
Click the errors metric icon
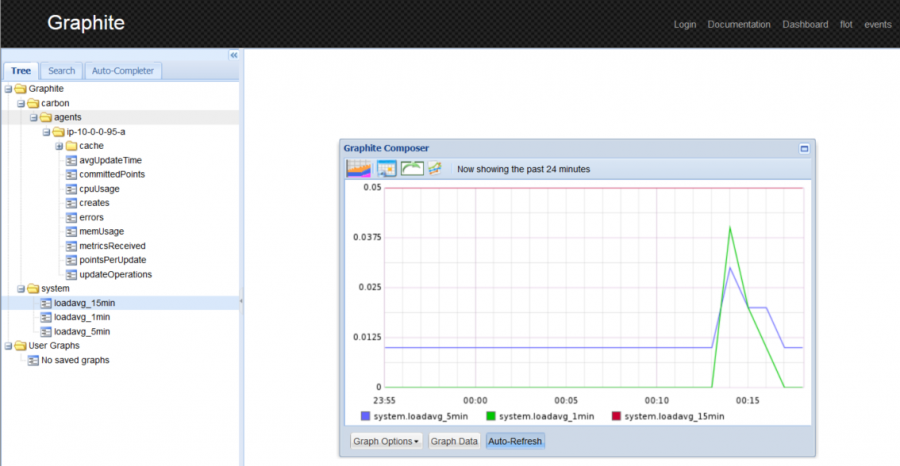click(x=71, y=218)
